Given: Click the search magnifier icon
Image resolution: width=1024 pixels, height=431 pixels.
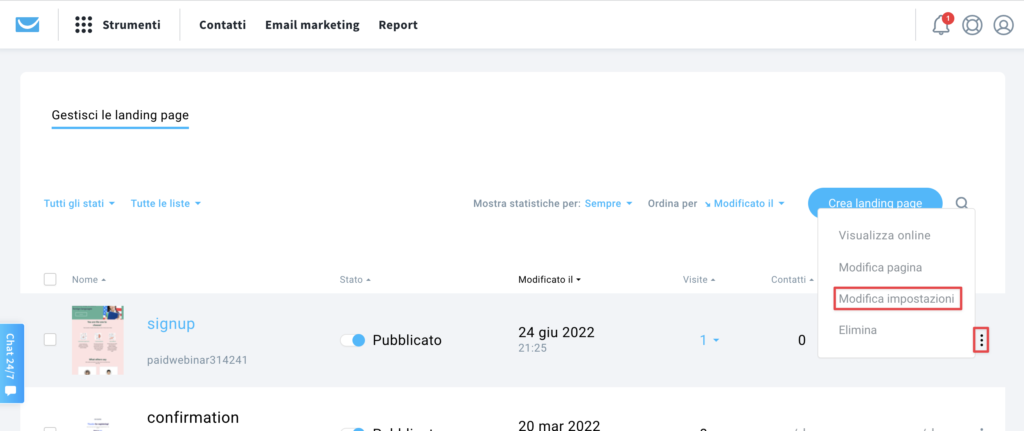Looking at the screenshot, I should [961, 203].
